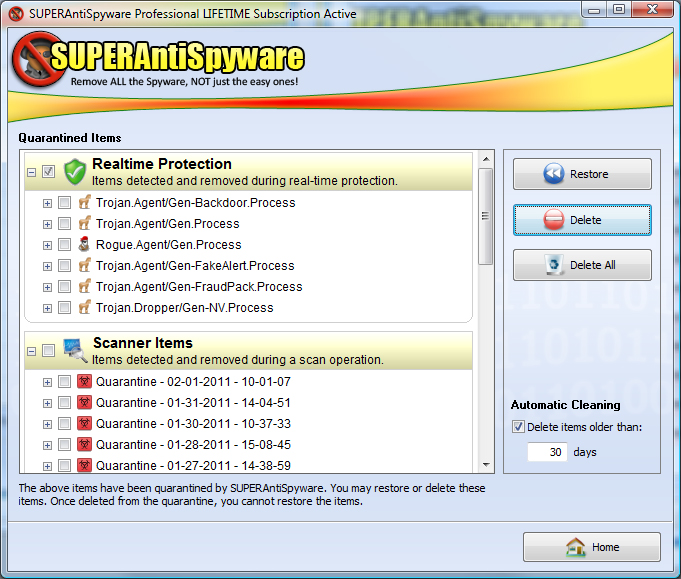This screenshot has height=579, width=681.
Task: Expand Trojan.Agent/Gen-FraudPack.Process node
Action: (x=47, y=287)
